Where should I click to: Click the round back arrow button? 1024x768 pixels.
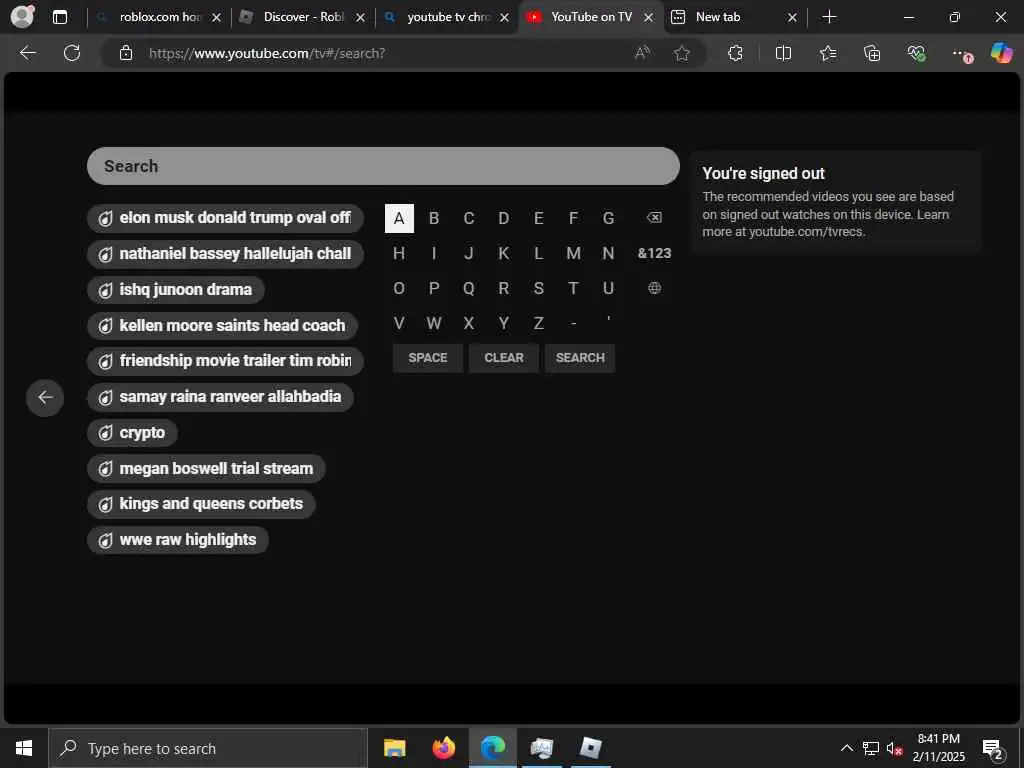45,397
